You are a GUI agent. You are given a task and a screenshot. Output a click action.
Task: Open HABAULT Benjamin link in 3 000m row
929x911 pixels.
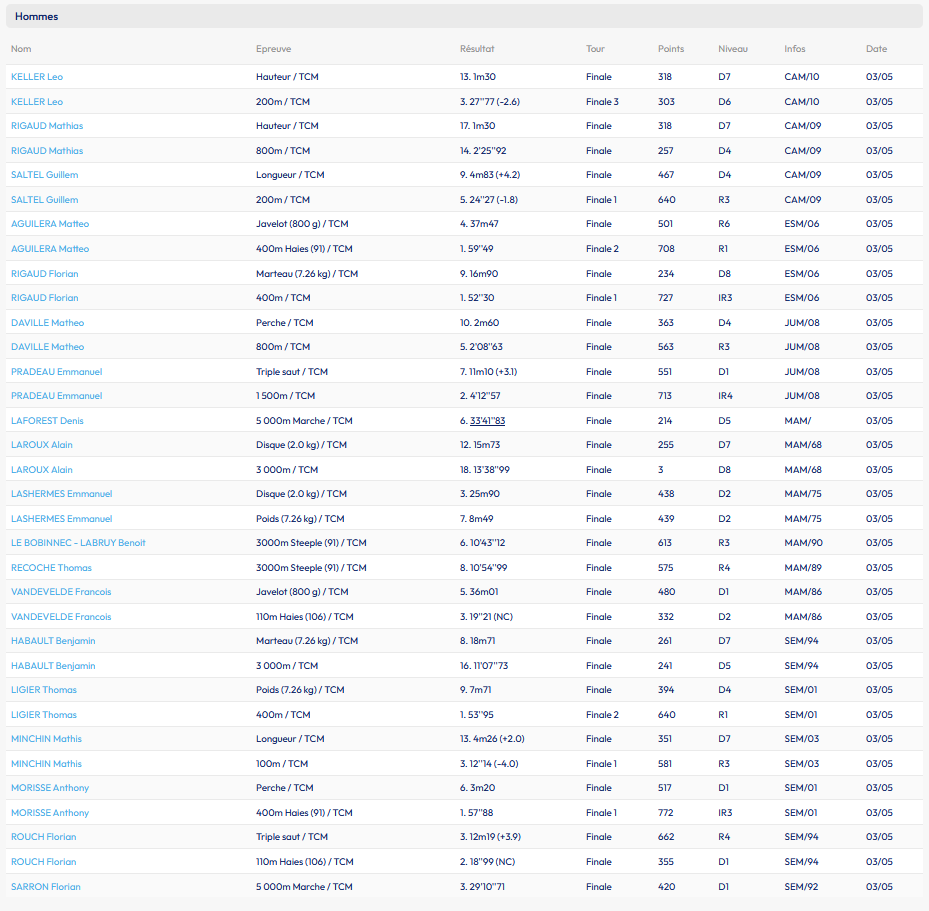(53, 666)
